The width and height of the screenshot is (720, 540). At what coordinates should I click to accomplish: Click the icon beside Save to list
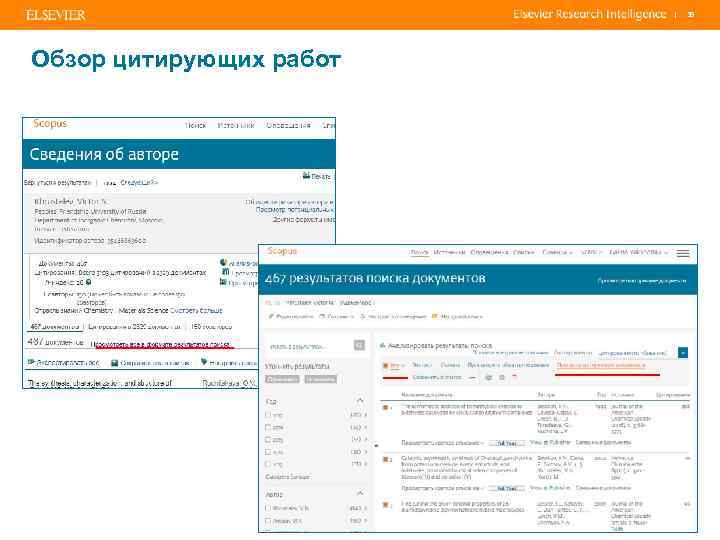coord(115,363)
